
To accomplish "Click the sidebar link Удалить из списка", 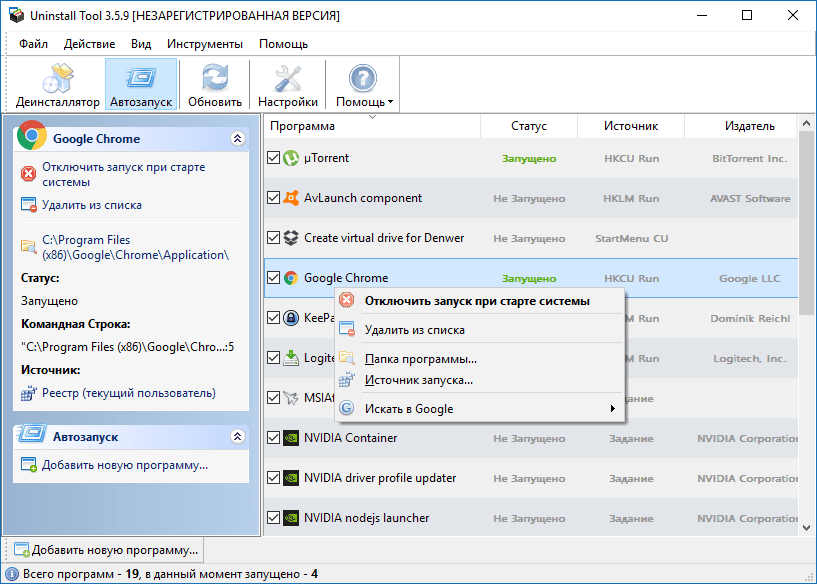I will 92,205.
